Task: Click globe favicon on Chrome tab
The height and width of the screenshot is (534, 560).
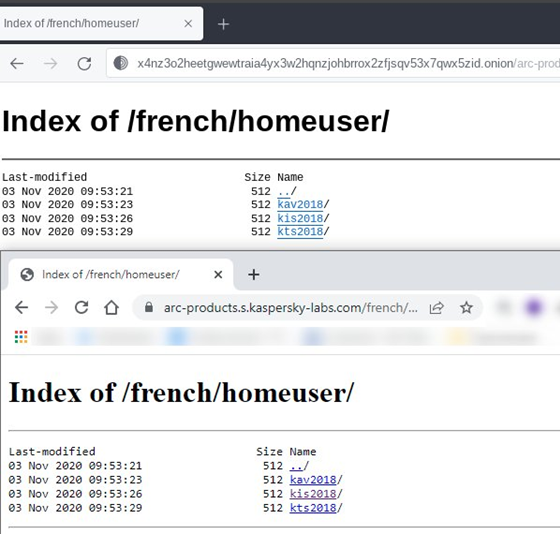Action: [27, 274]
